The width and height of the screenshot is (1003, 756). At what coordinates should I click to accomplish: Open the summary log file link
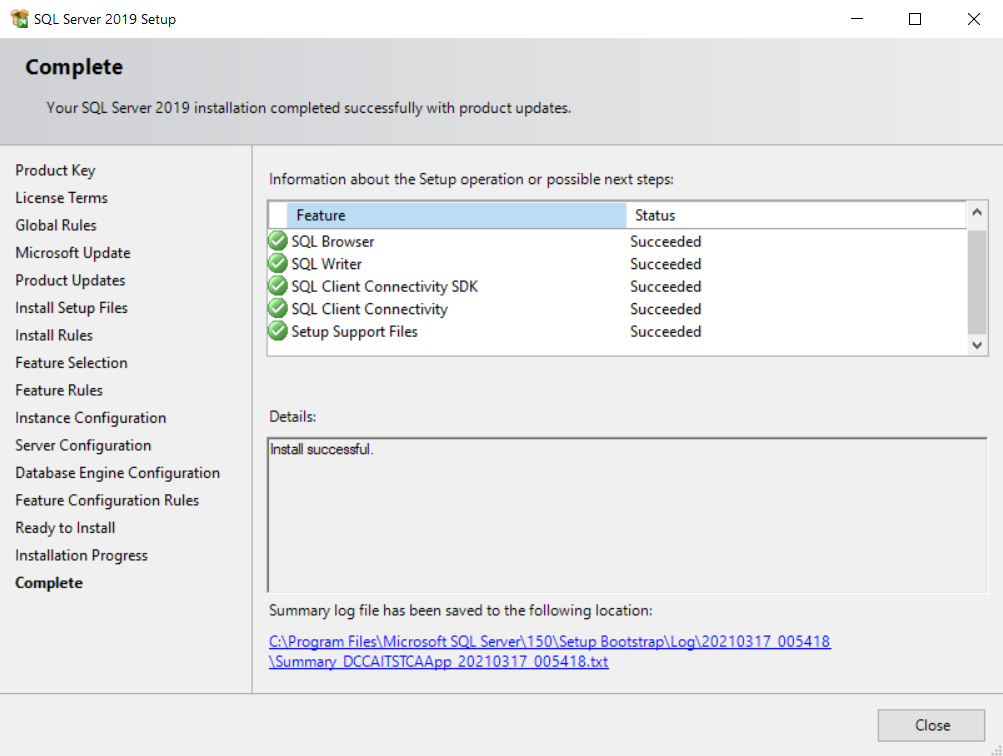pos(549,651)
